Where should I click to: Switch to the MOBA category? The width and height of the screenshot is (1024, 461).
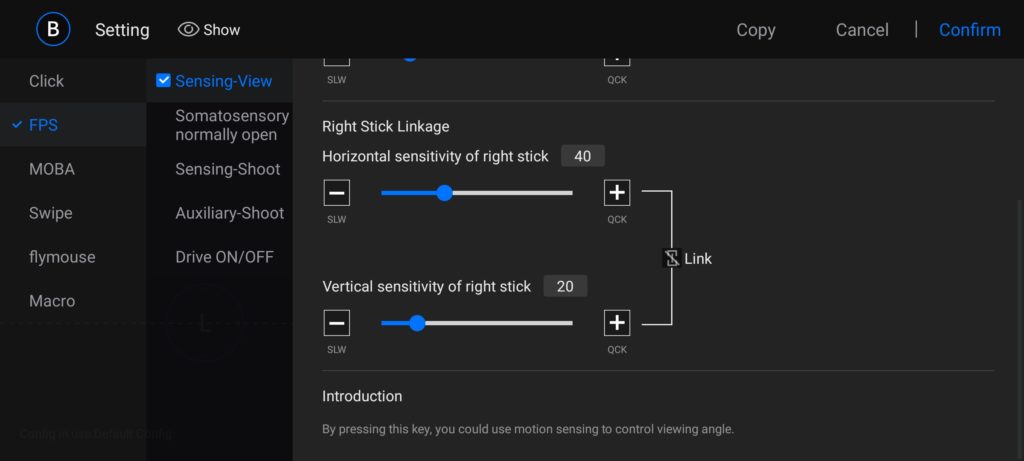(52, 169)
